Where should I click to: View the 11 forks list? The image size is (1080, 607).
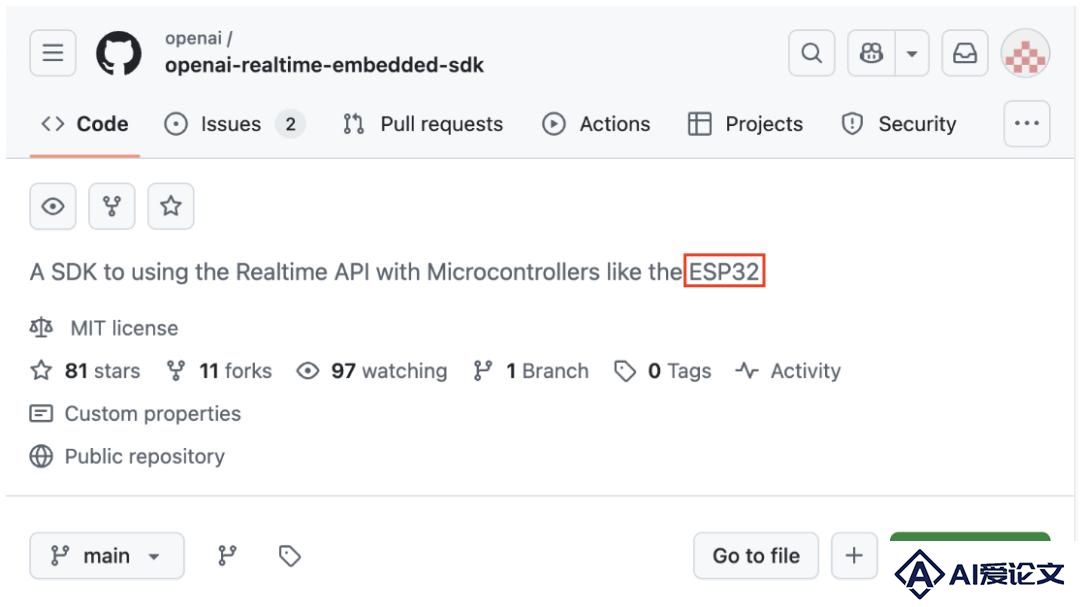click(219, 371)
